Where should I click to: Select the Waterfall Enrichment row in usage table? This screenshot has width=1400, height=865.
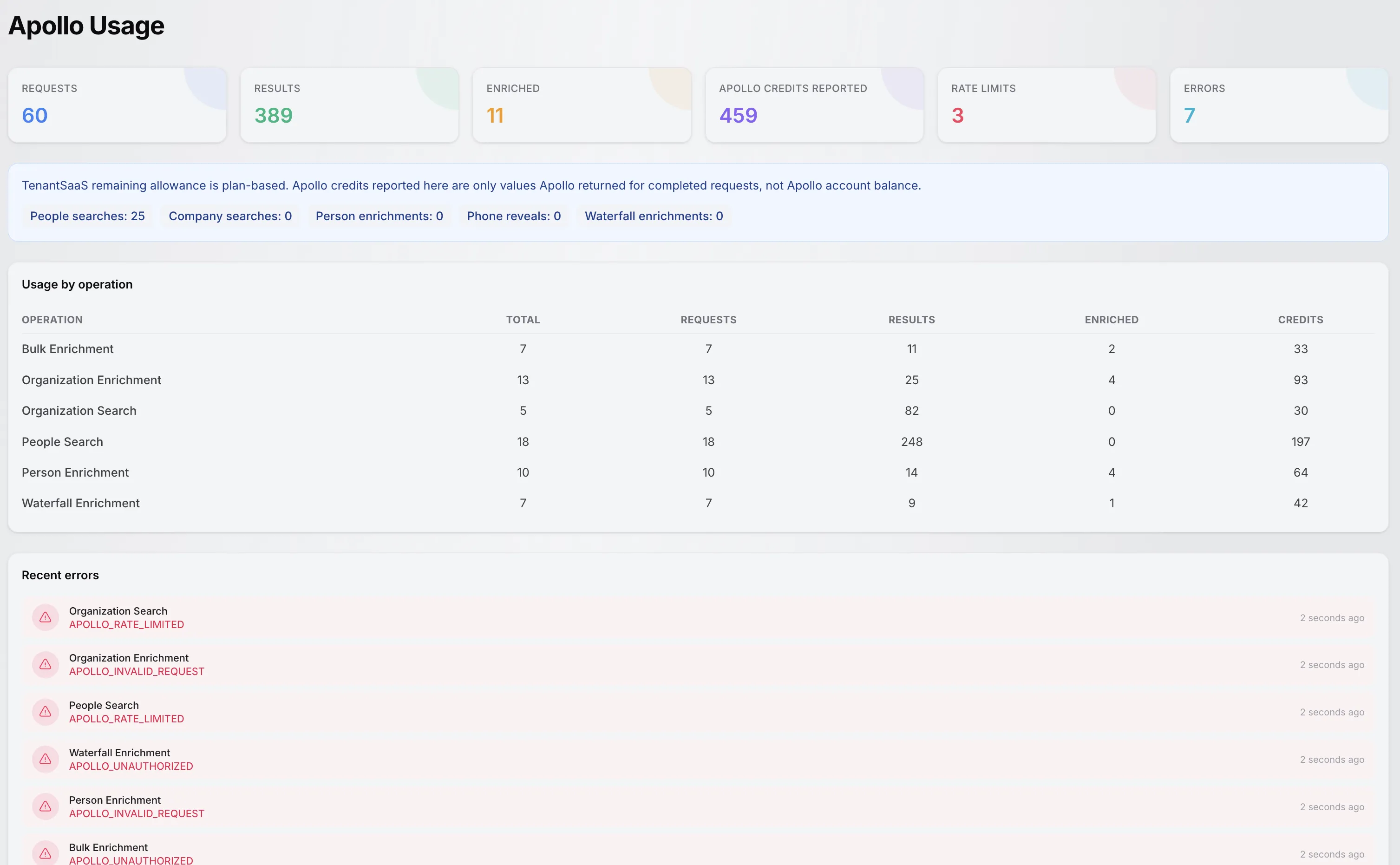tap(698, 504)
